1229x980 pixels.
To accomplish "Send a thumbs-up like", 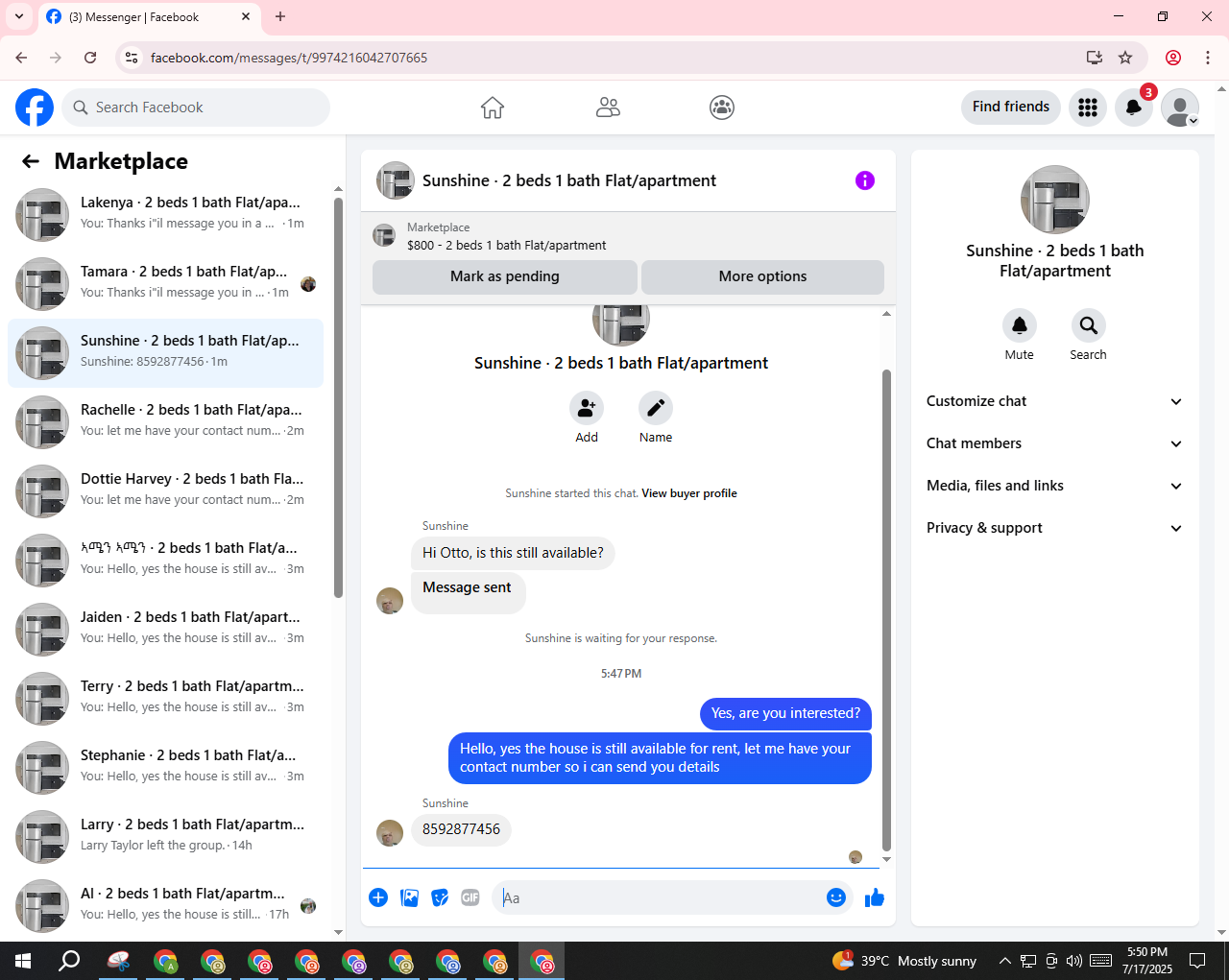I will [874, 897].
